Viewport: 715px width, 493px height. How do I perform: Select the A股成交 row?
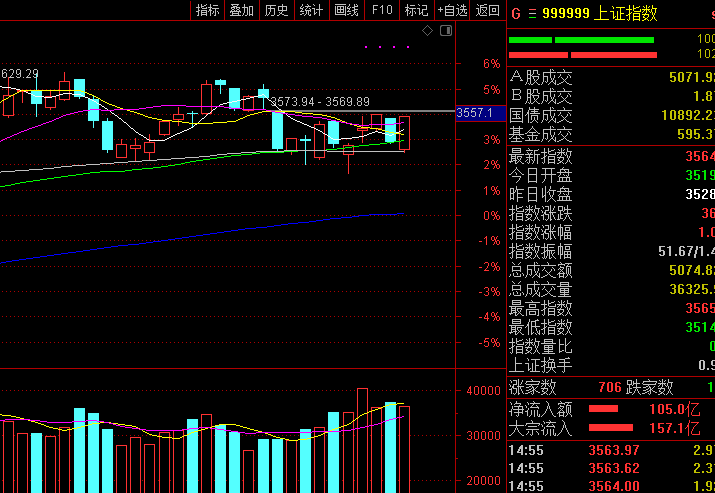(611, 78)
